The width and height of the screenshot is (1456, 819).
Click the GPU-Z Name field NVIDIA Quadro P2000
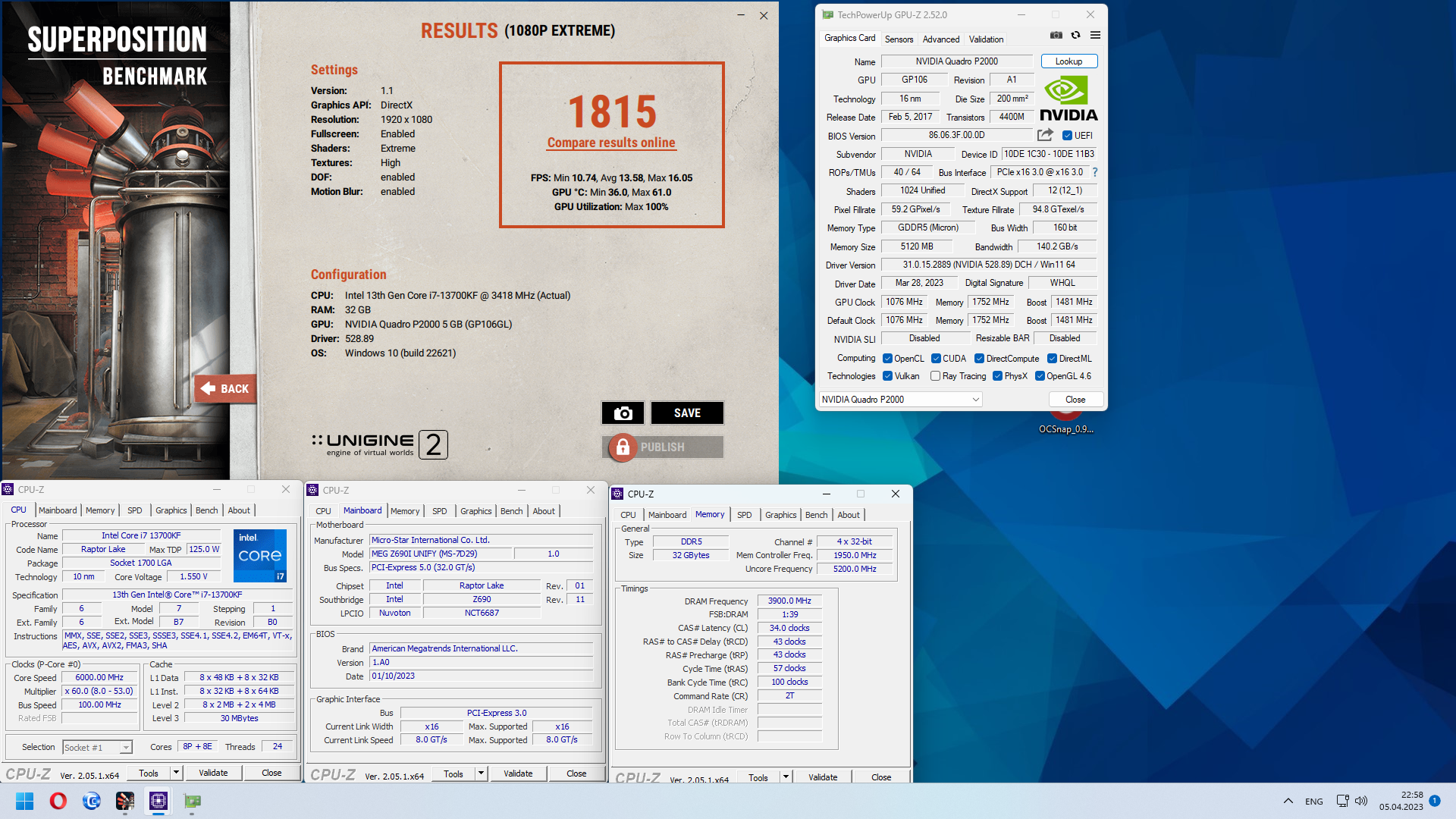click(956, 61)
